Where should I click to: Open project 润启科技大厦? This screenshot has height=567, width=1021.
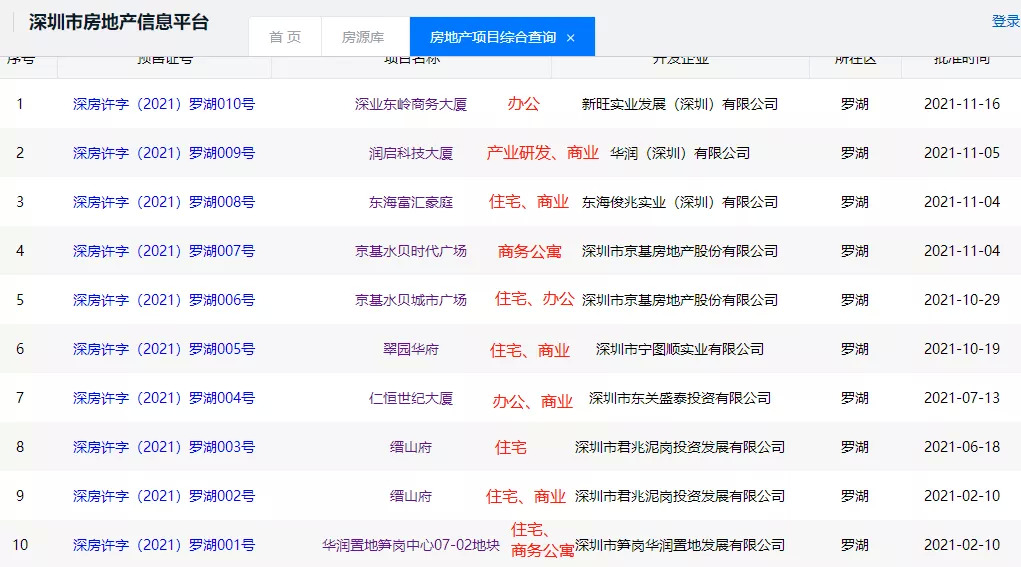coord(411,153)
